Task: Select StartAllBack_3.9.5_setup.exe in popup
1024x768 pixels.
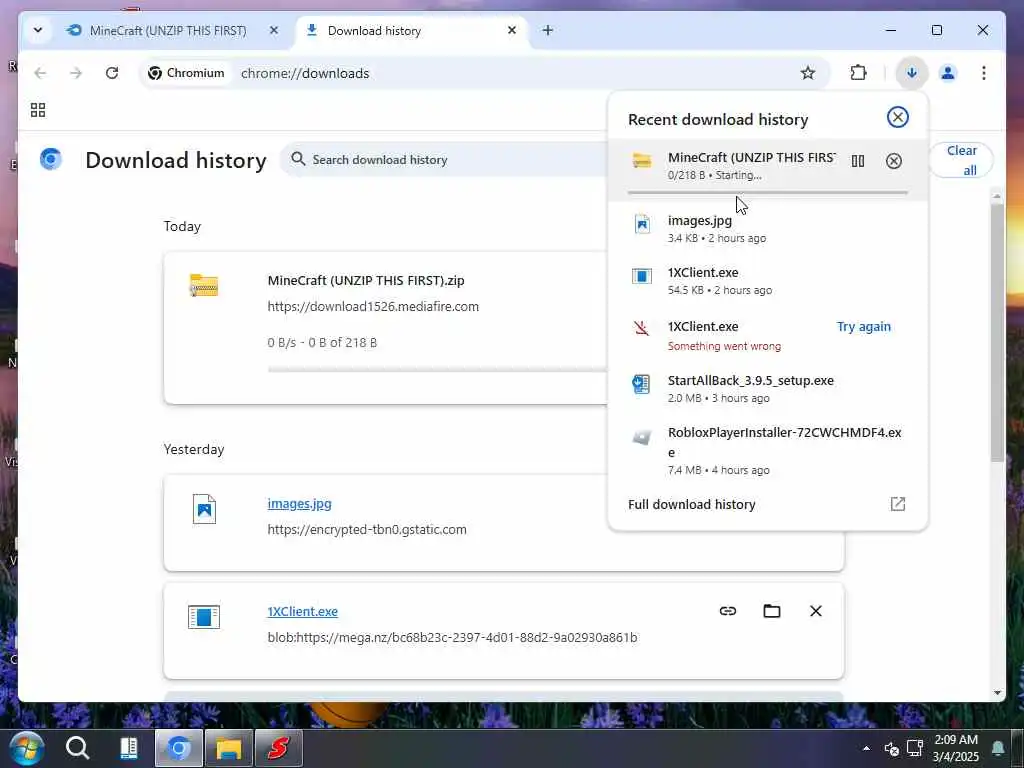Action: pos(767,389)
